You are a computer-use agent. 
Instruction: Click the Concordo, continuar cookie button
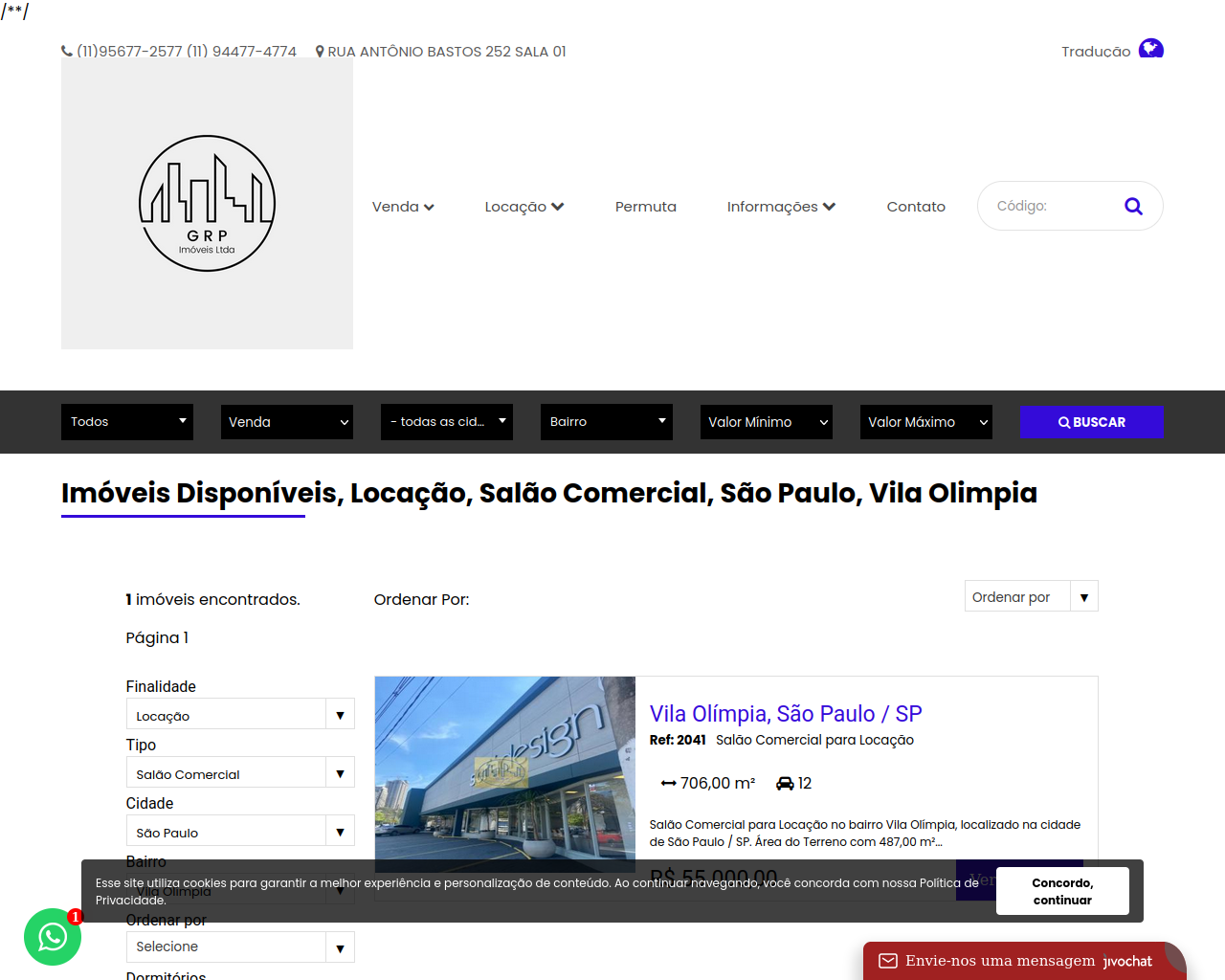point(1062,891)
